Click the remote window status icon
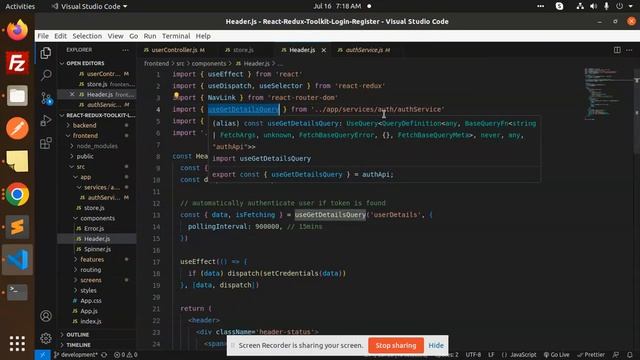Screen dimensions: 640x360 tap(42, 355)
